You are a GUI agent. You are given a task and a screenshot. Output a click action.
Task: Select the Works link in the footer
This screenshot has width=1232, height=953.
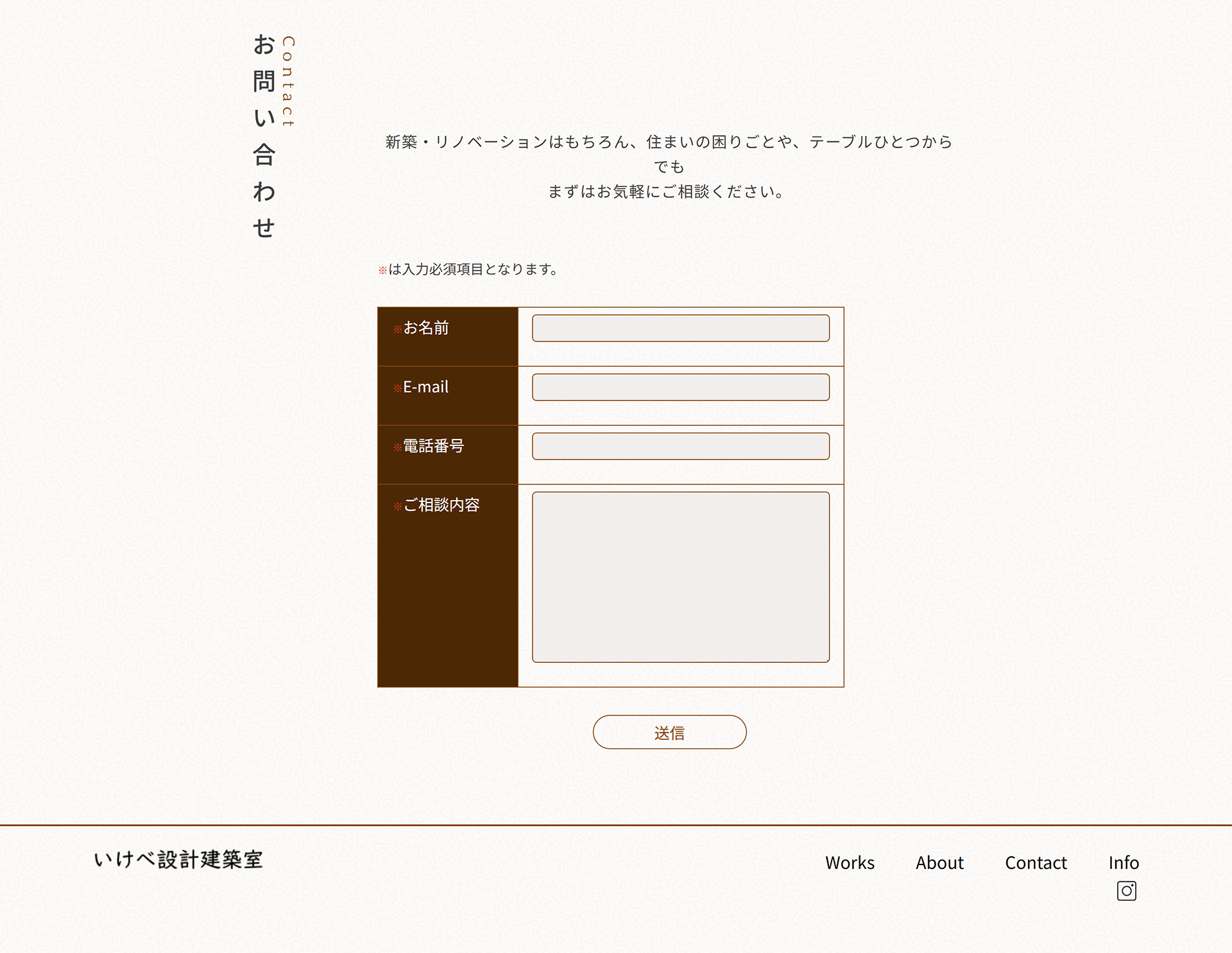click(x=850, y=863)
